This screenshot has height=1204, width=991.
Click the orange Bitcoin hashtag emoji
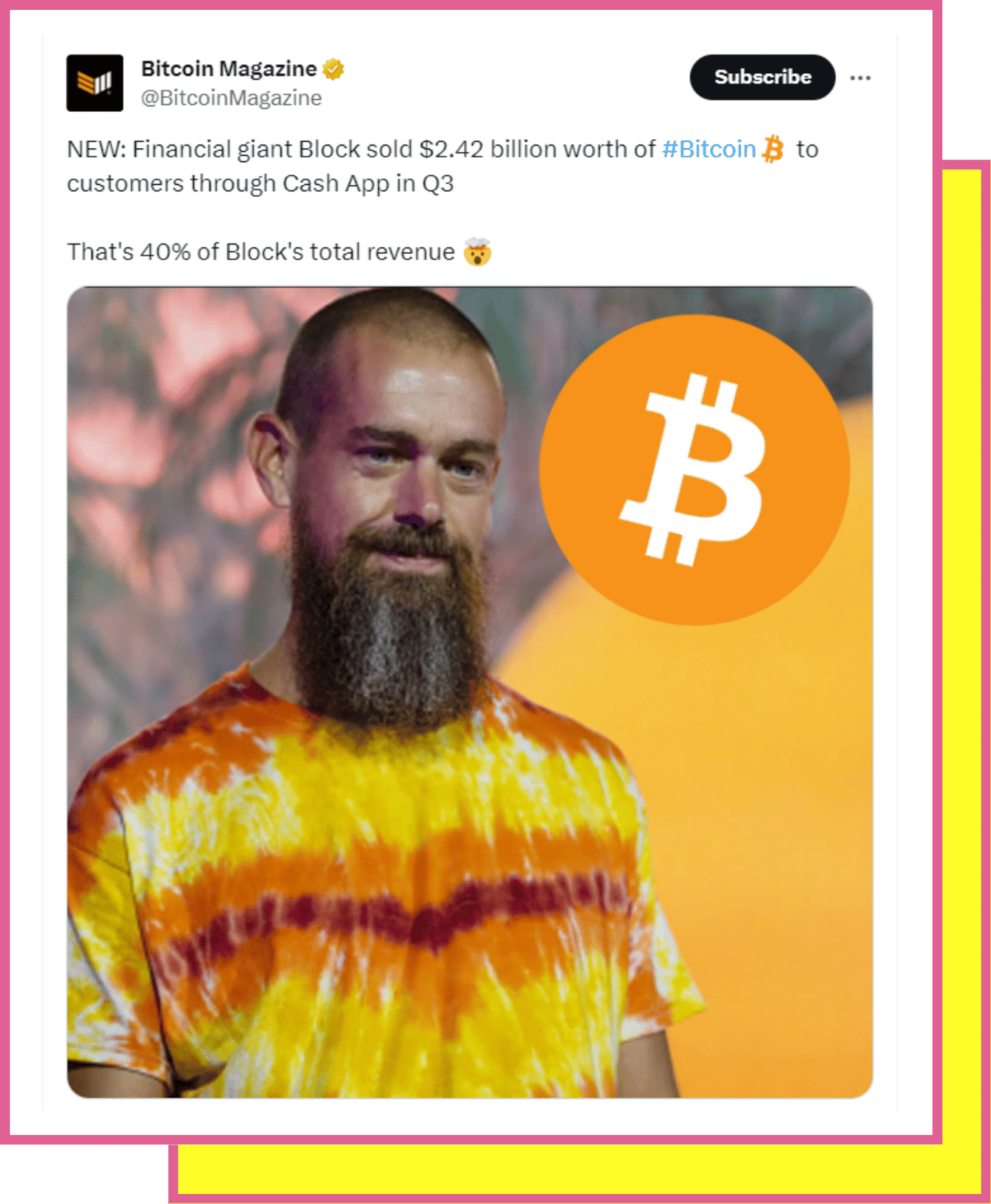click(x=773, y=149)
